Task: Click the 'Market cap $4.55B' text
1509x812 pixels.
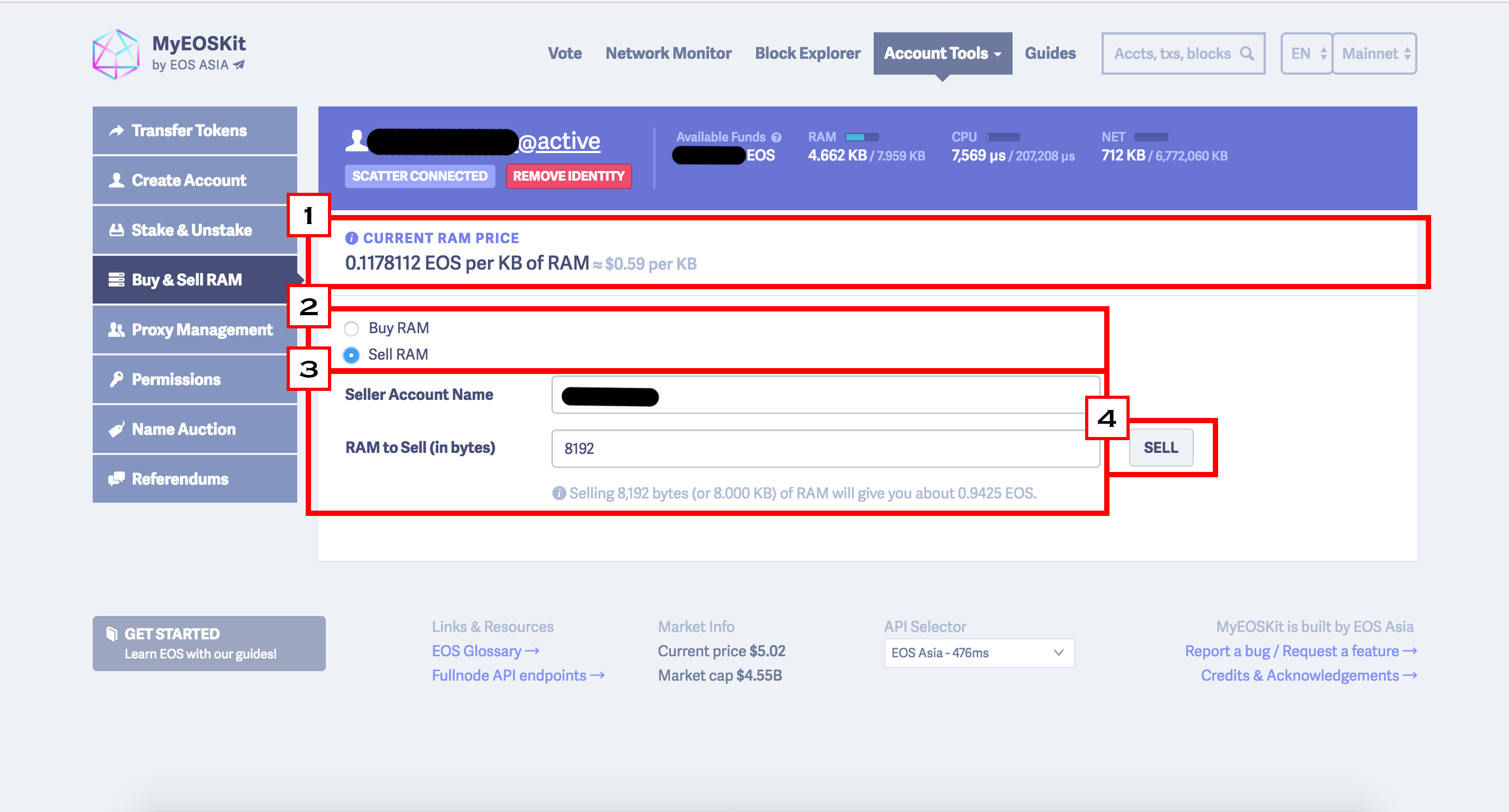Action: 720,675
